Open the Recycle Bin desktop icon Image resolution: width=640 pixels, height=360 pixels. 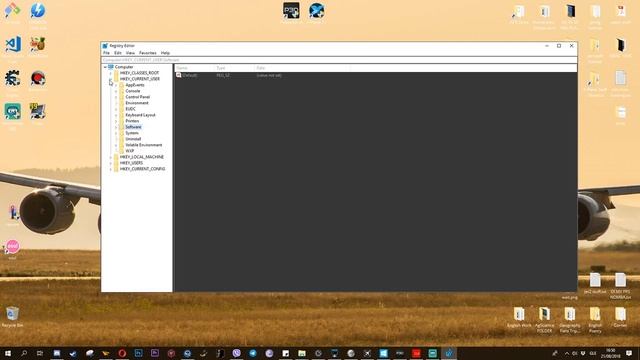point(12,313)
